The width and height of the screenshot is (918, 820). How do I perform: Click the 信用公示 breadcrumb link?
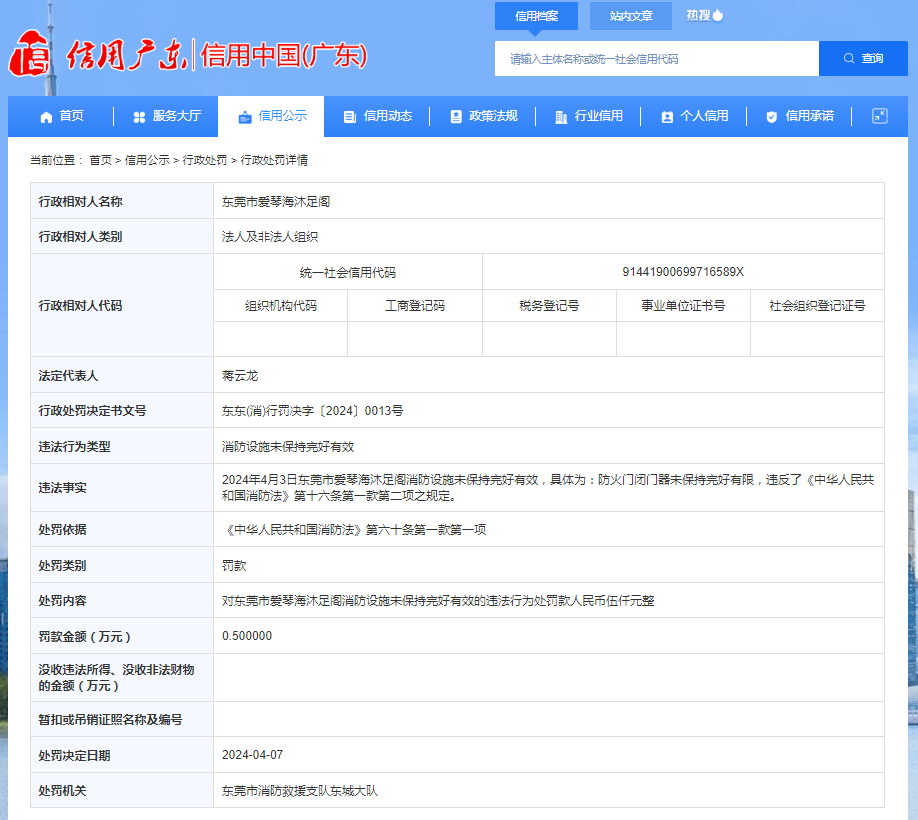(x=147, y=160)
